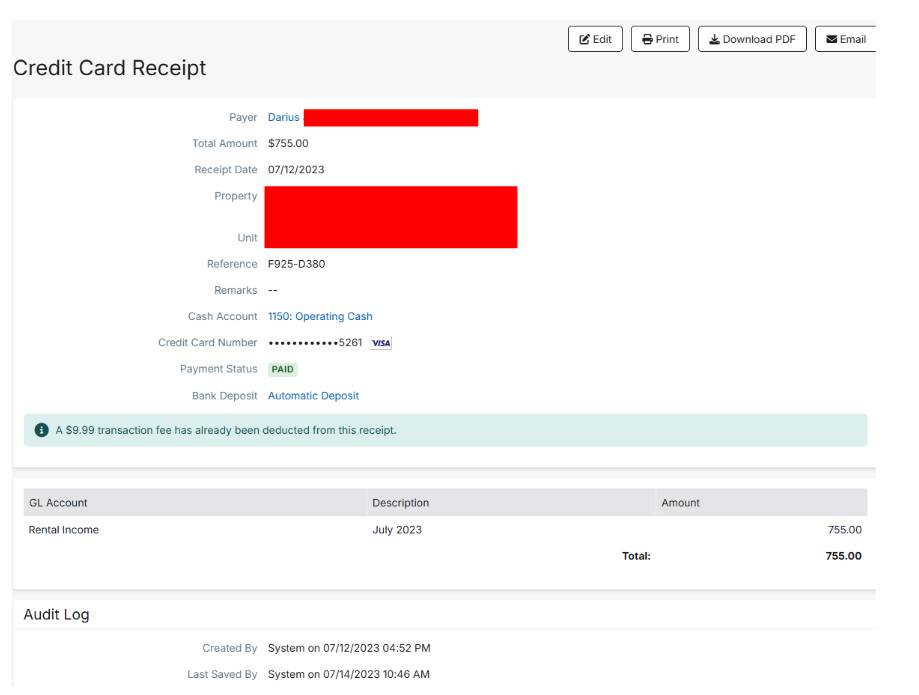
Task: Click the info icon in fee notice
Action: tap(41, 430)
